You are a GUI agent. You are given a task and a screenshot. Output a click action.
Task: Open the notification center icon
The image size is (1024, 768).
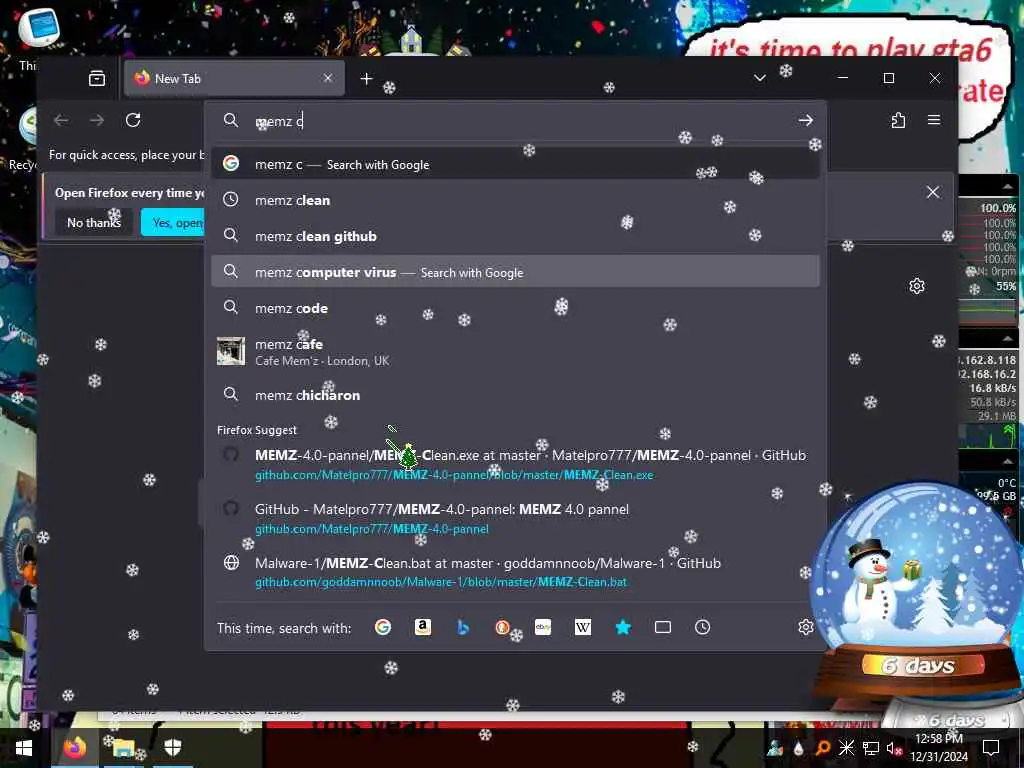[x=991, y=748]
